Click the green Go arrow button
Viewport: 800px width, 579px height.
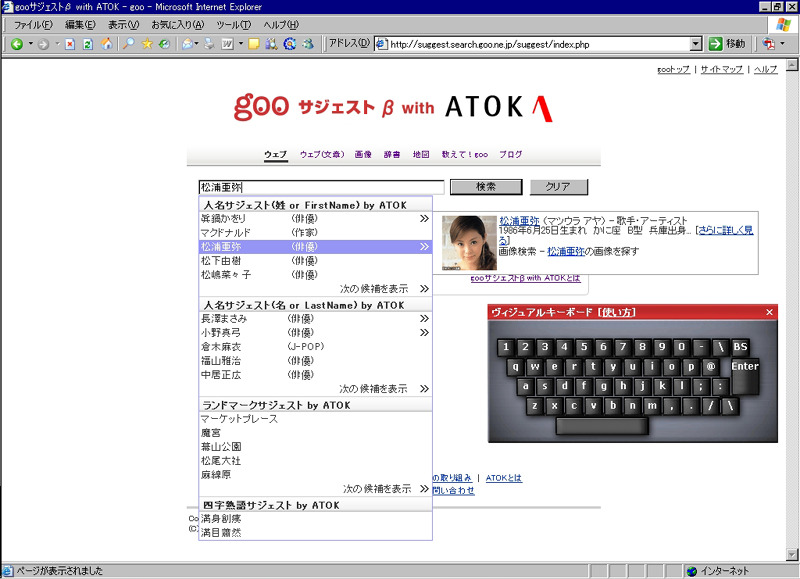[715, 44]
